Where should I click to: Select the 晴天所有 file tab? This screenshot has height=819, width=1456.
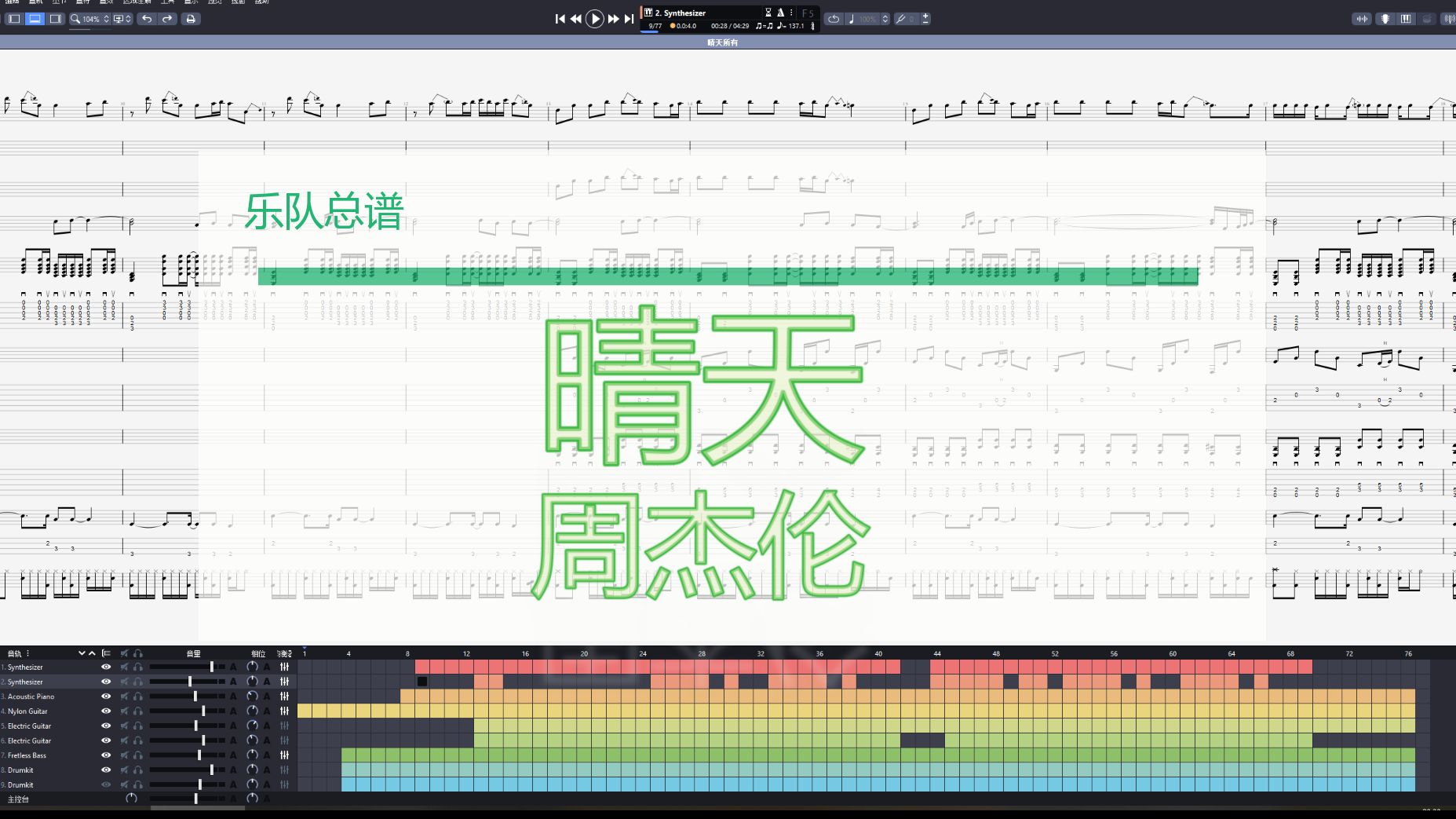click(722, 42)
